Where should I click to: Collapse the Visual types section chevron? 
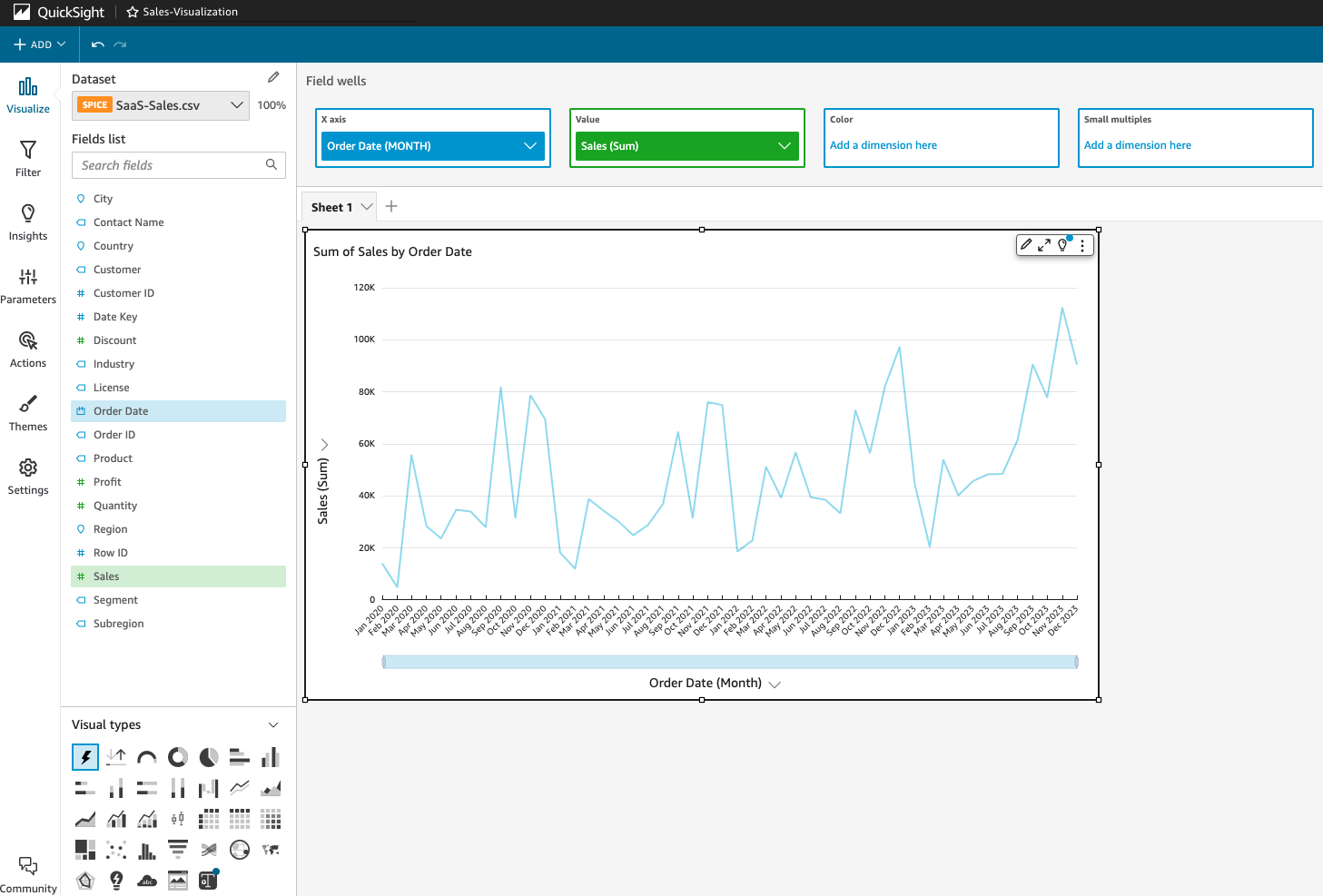tap(273, 724)
